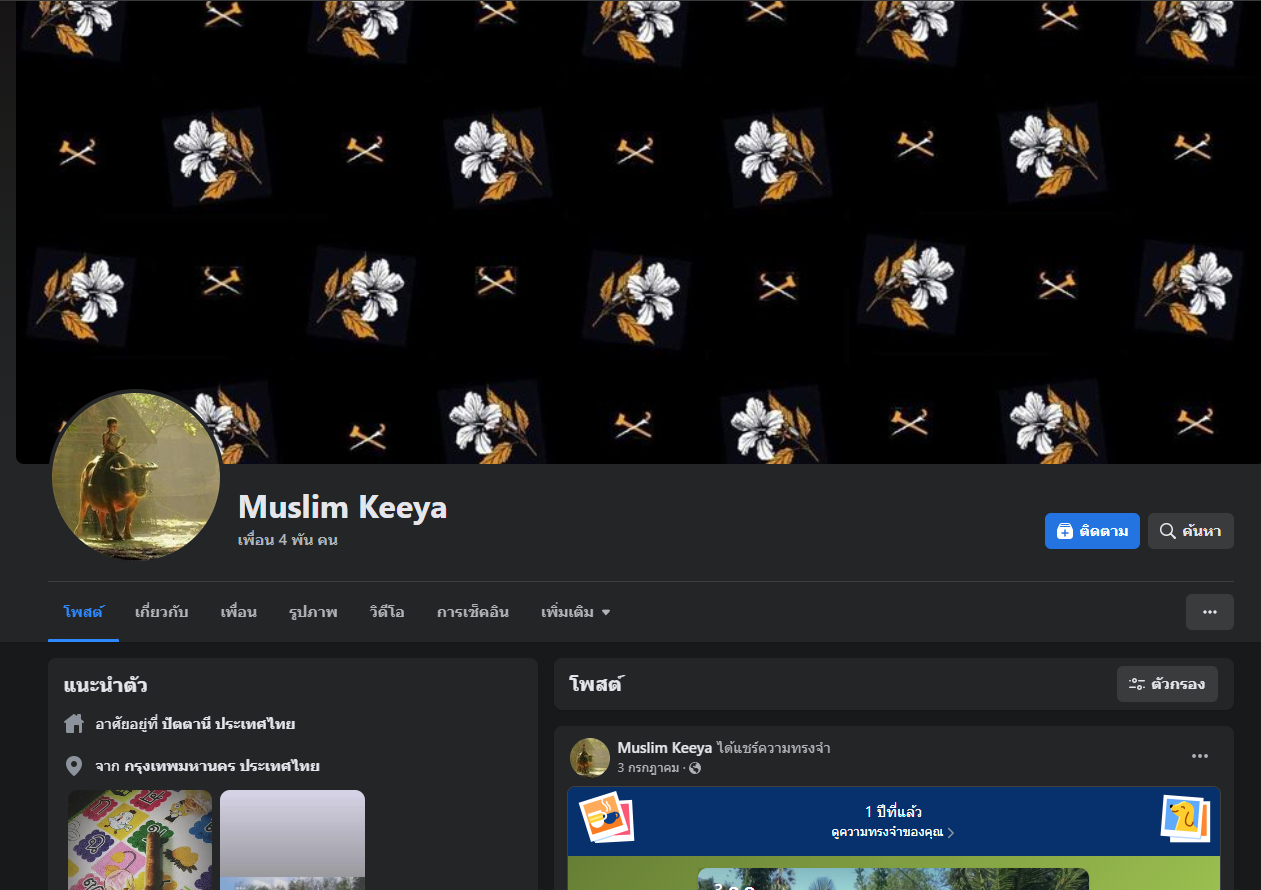Expand the More (เพิ่มเติม) dropdown tab
Viewport: 1261px width, 890px height.
(x=575, y=612)
